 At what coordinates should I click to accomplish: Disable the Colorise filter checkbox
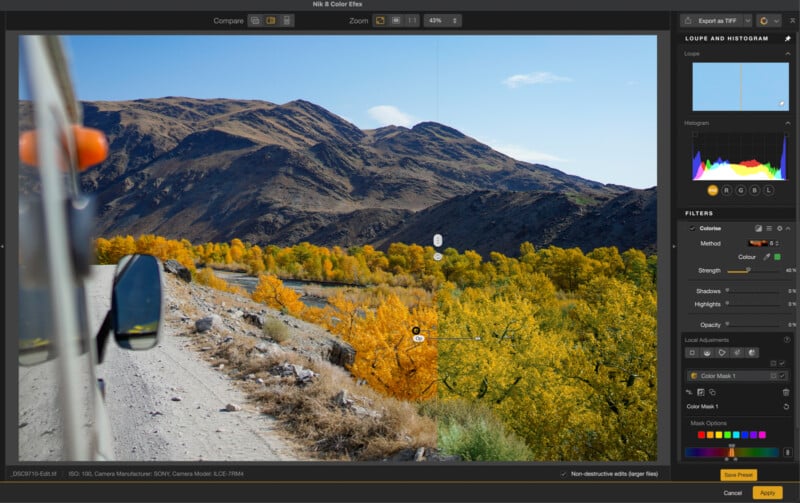pos(691,229)
